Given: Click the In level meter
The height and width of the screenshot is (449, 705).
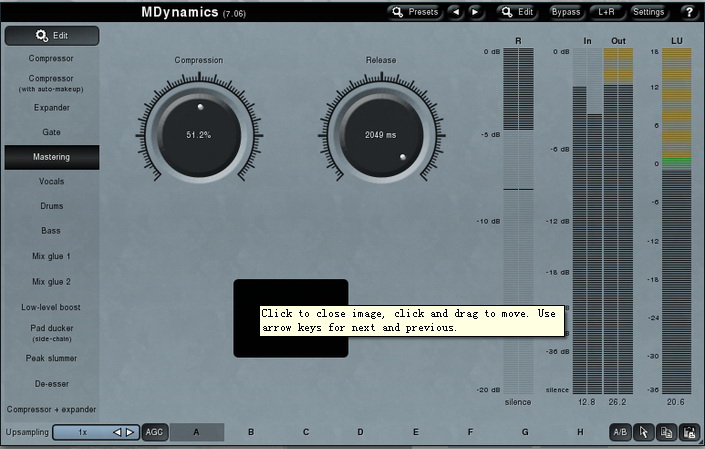Looking at the screenshot, I should 587,221.
